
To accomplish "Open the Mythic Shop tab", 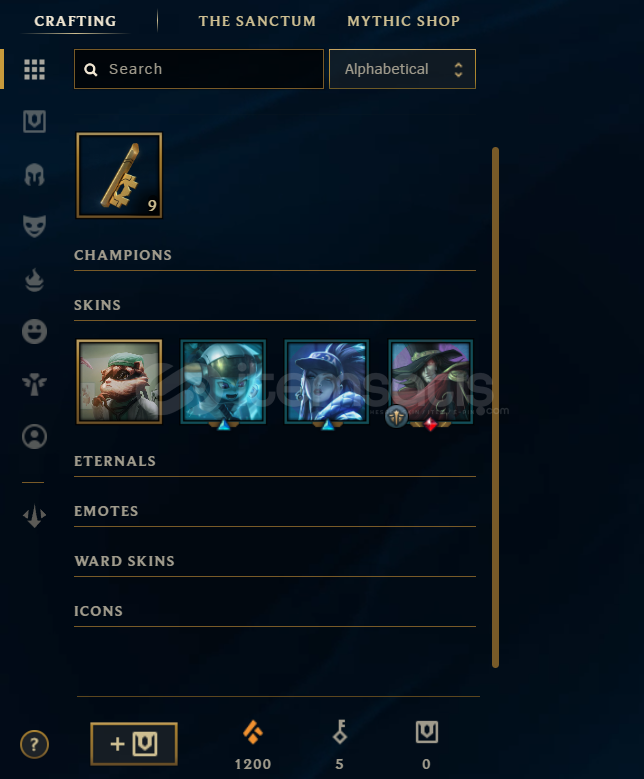I will 403,21.
